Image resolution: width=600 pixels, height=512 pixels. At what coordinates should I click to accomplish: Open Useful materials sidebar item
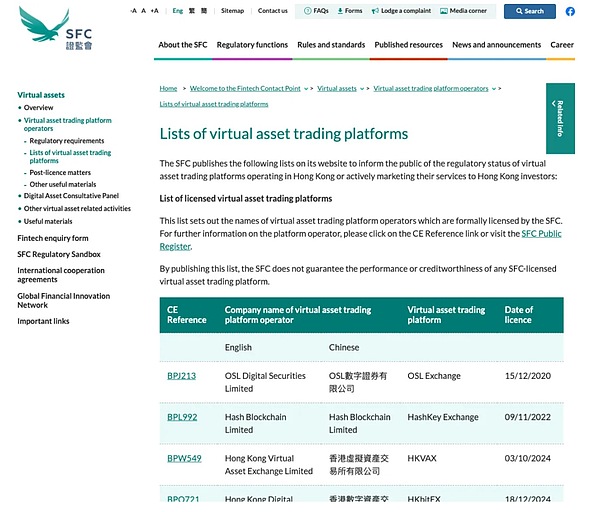[48, 221]
